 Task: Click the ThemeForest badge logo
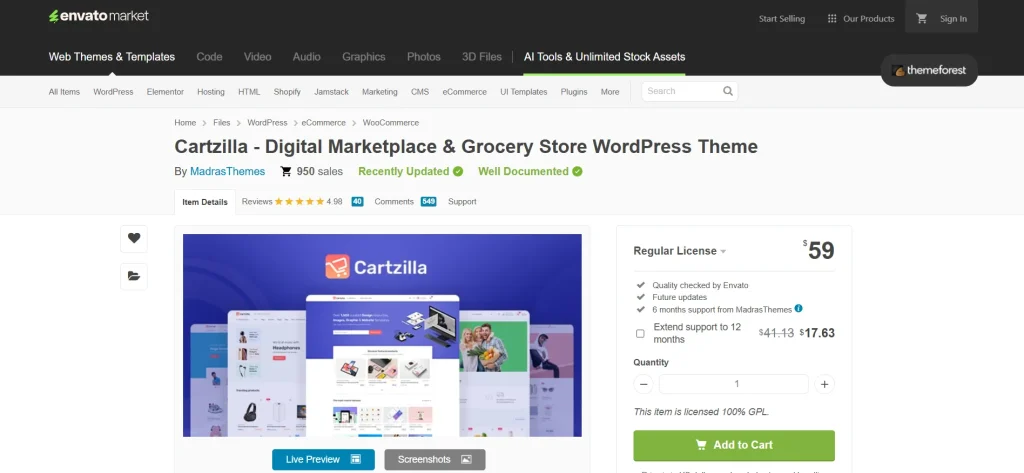929,71
